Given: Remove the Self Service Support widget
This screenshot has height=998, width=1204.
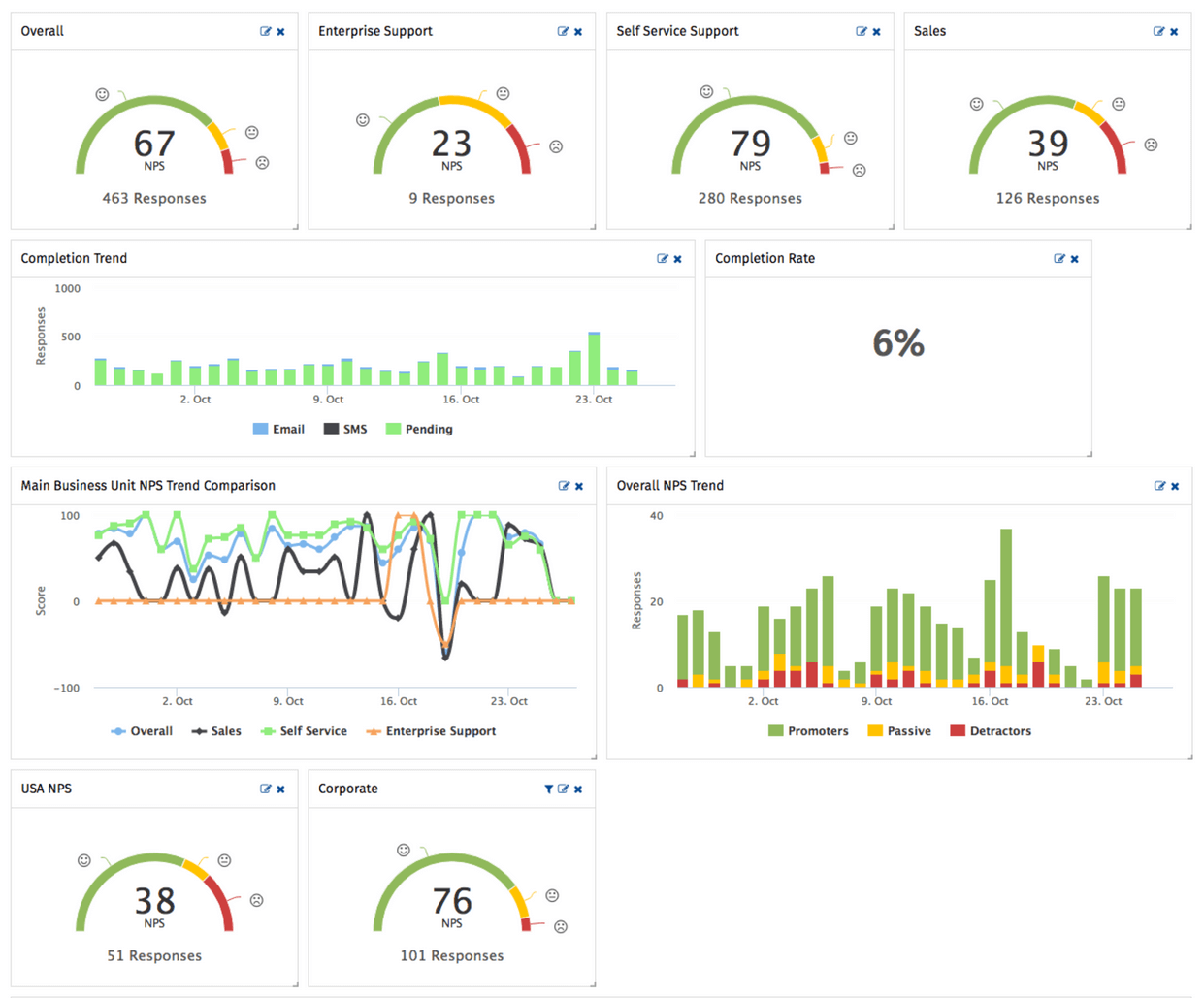Looking at the screenshot, I should coord(876,32).
